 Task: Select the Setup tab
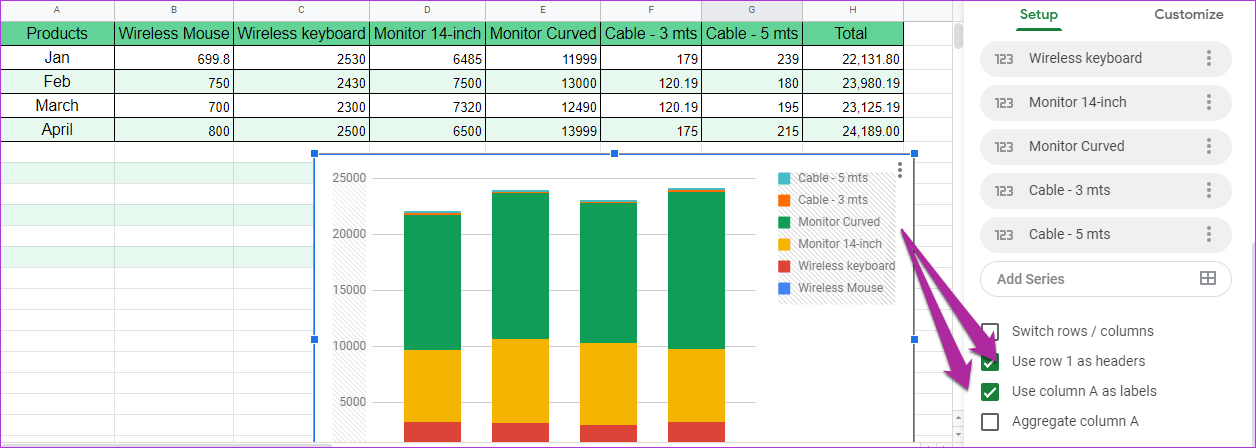[x=1038, y=15]
